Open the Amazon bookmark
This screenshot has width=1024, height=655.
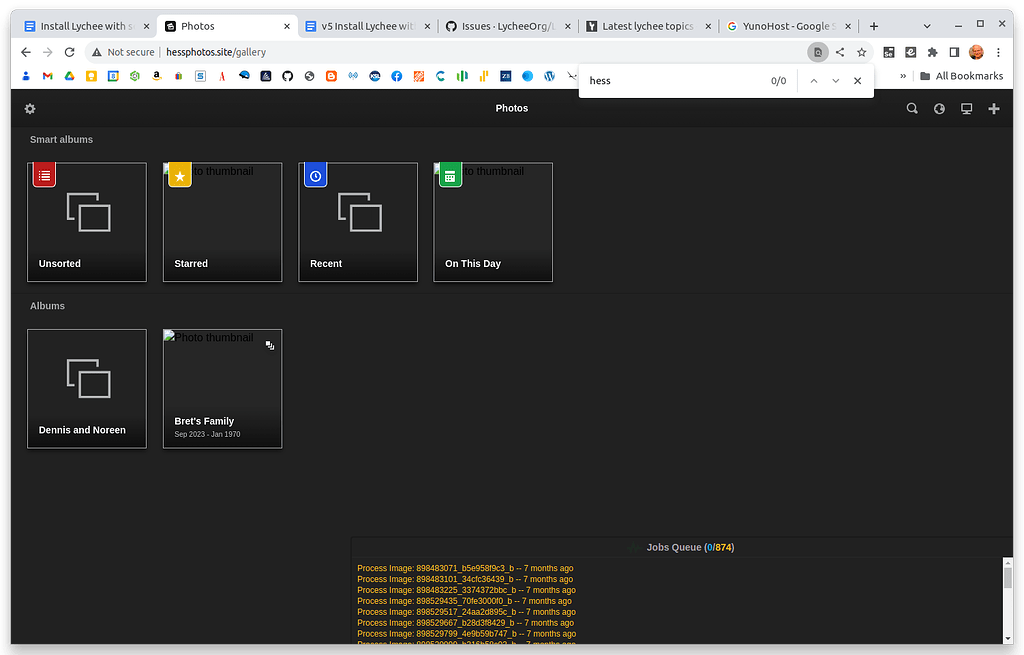point(157,76)
